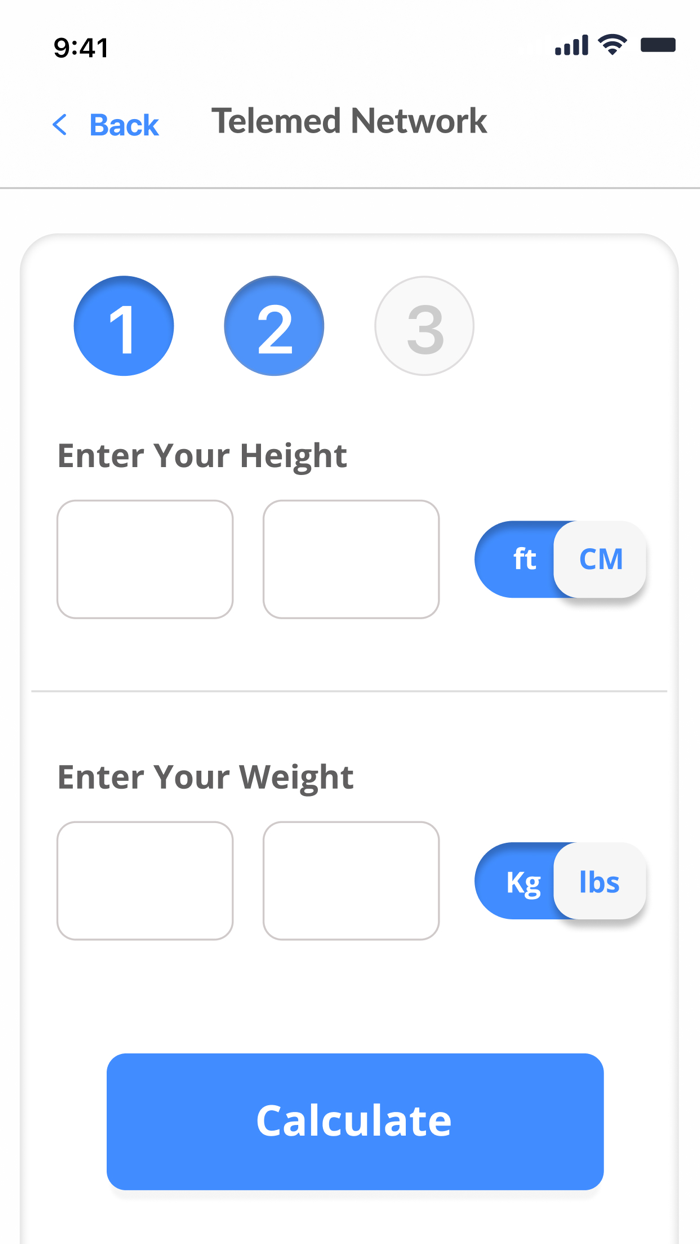Toggle the height unit switch
The image size is (700, 1244).
560,559
